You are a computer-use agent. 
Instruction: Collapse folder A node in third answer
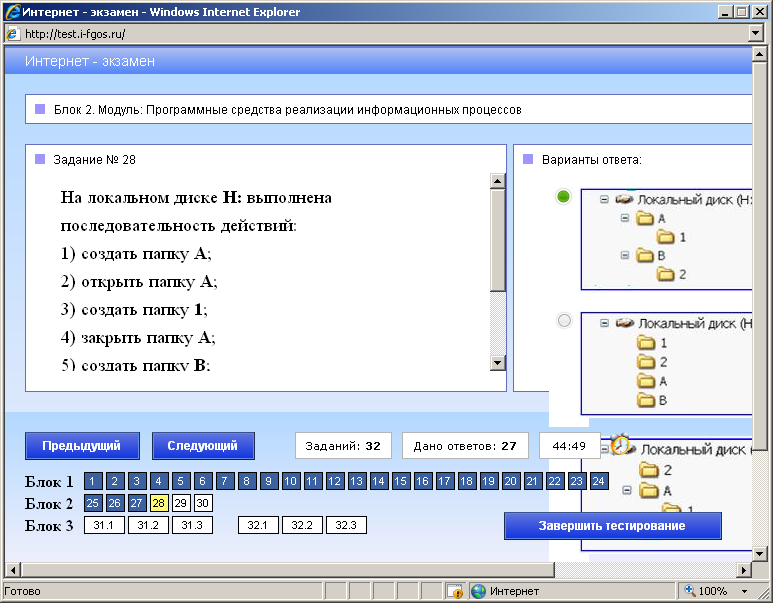point(627,491)
